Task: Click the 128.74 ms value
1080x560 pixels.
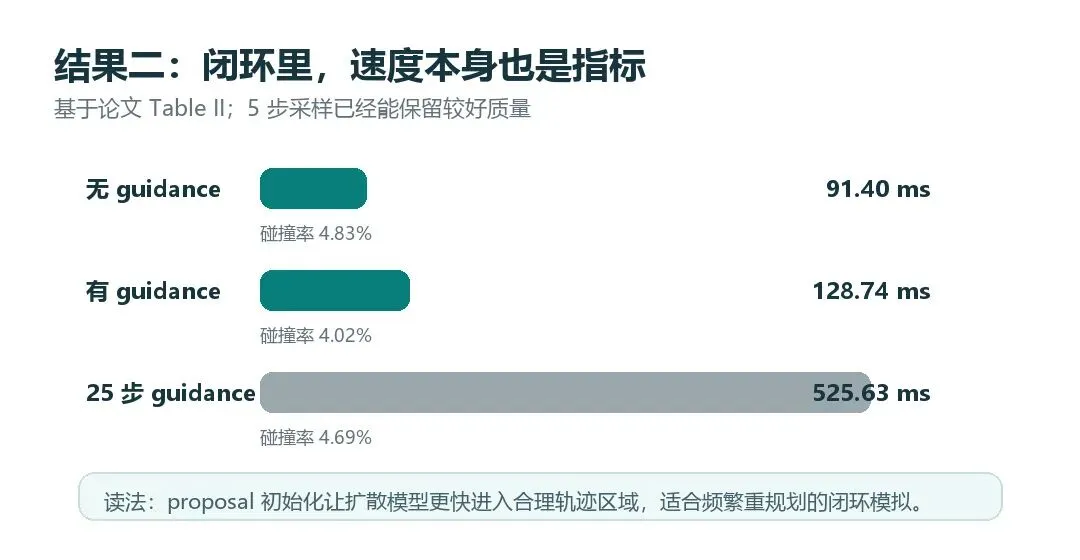Action: click(x=871, y=291)
